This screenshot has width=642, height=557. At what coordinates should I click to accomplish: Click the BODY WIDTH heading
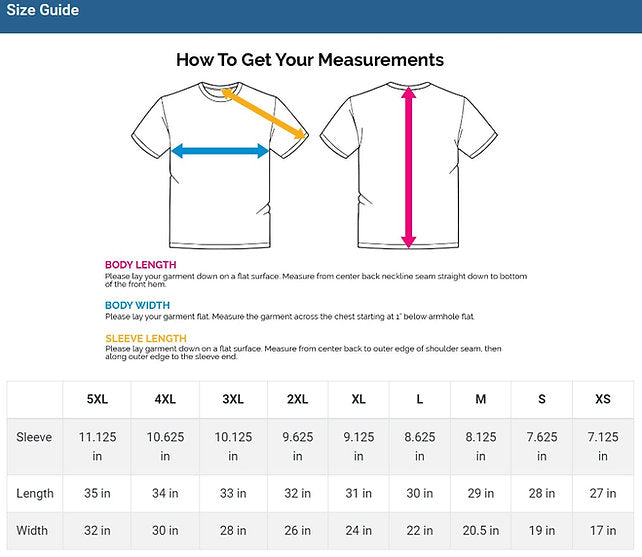[x=137, y=305]
